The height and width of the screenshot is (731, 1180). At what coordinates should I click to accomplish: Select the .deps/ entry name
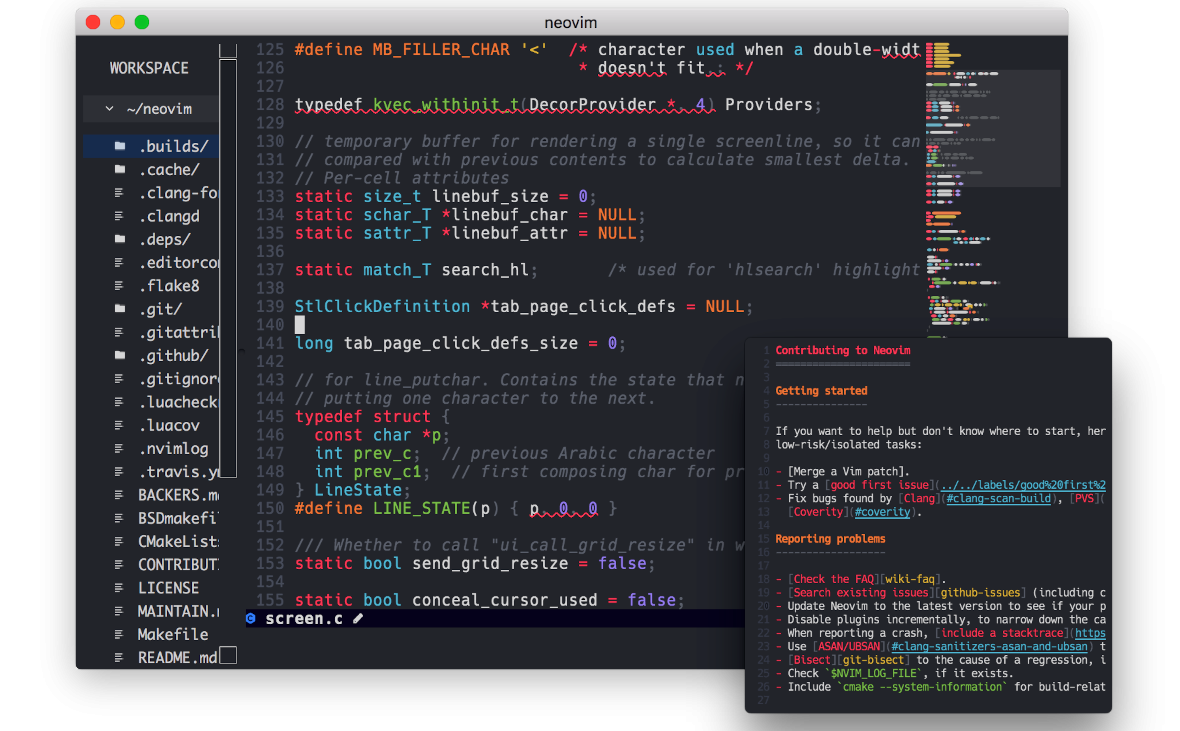[x=165, y=239]
